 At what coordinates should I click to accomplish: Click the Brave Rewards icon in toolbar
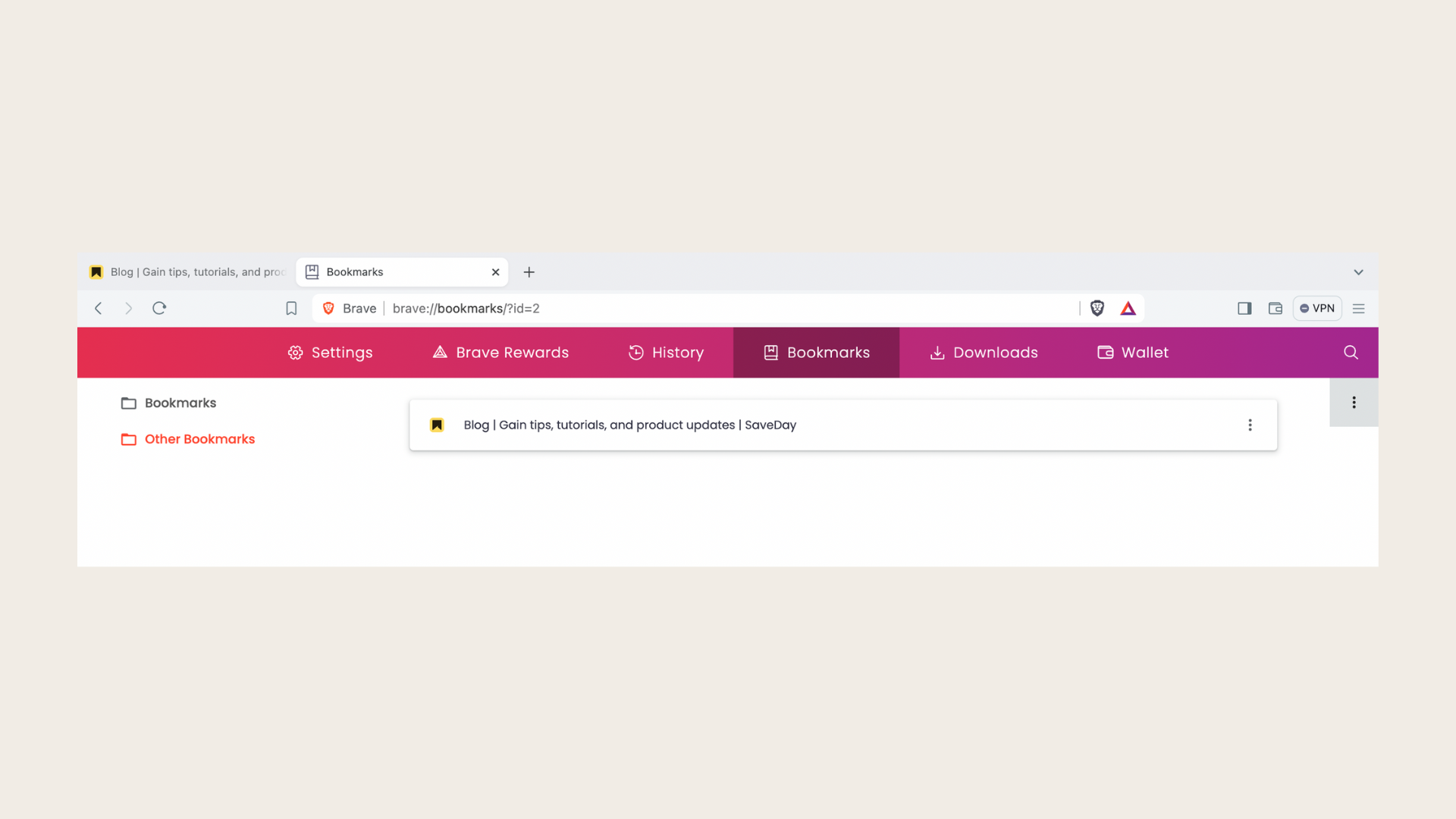click(x=1127, y=308)
